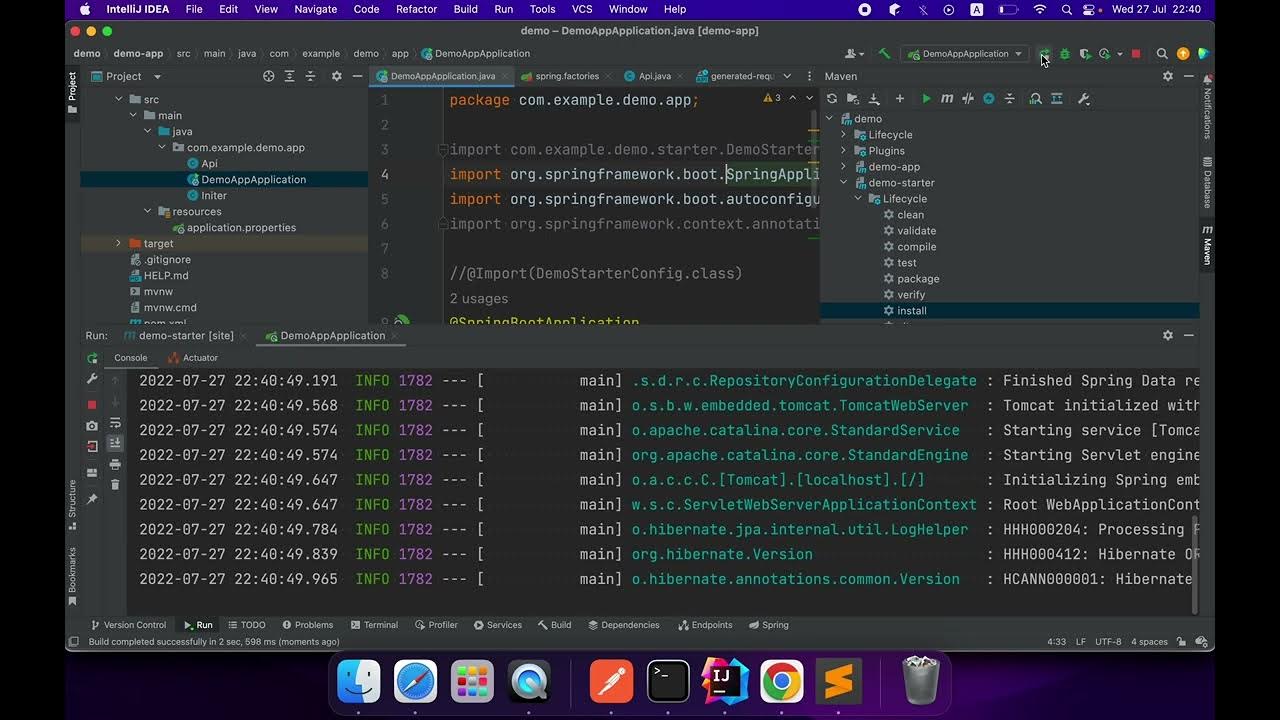Image resolution: width=1280 pixels, height=720 pixels.
Task: Stop process red square in Run panel
Action: point(92,405)
